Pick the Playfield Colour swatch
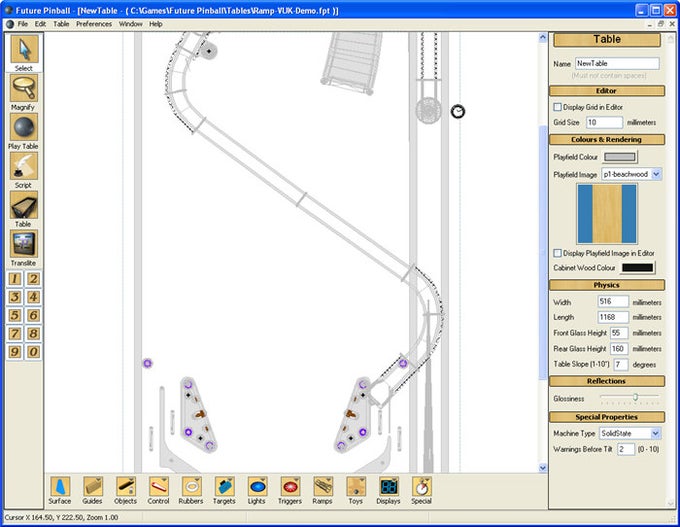This screenshot has width=680, height=527. [620, 157]
